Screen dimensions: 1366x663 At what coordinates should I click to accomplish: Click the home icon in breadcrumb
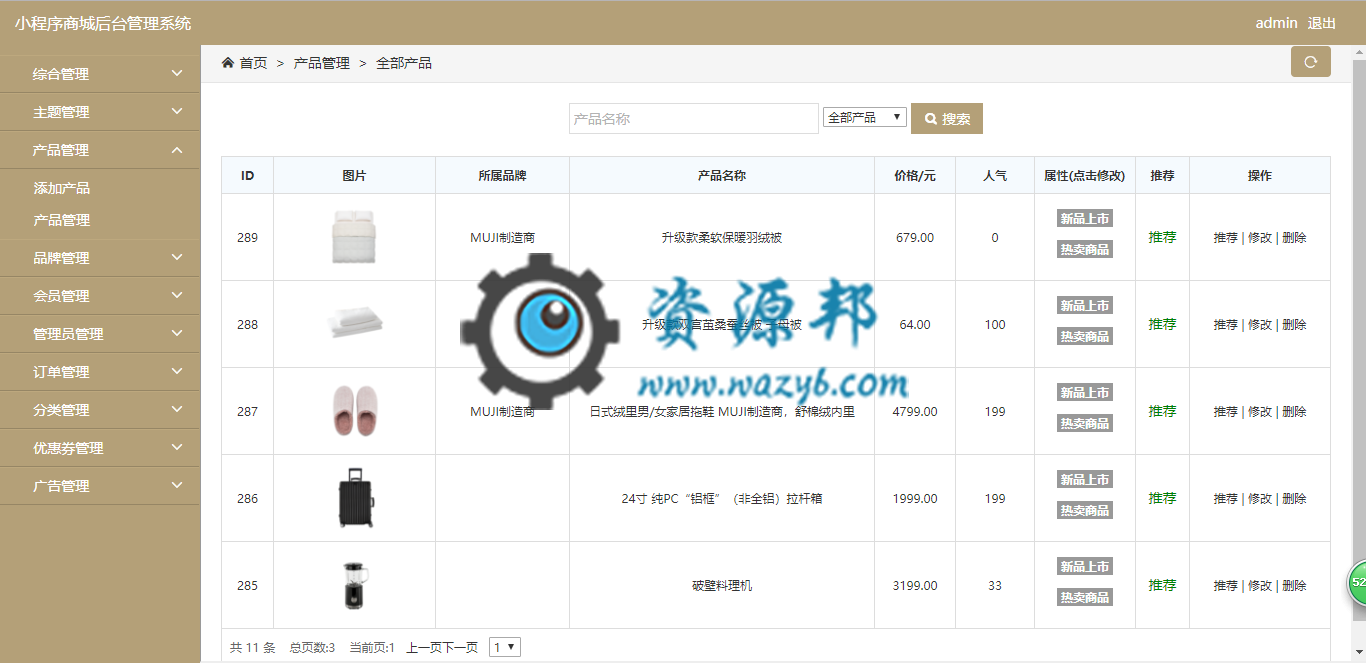228,63
